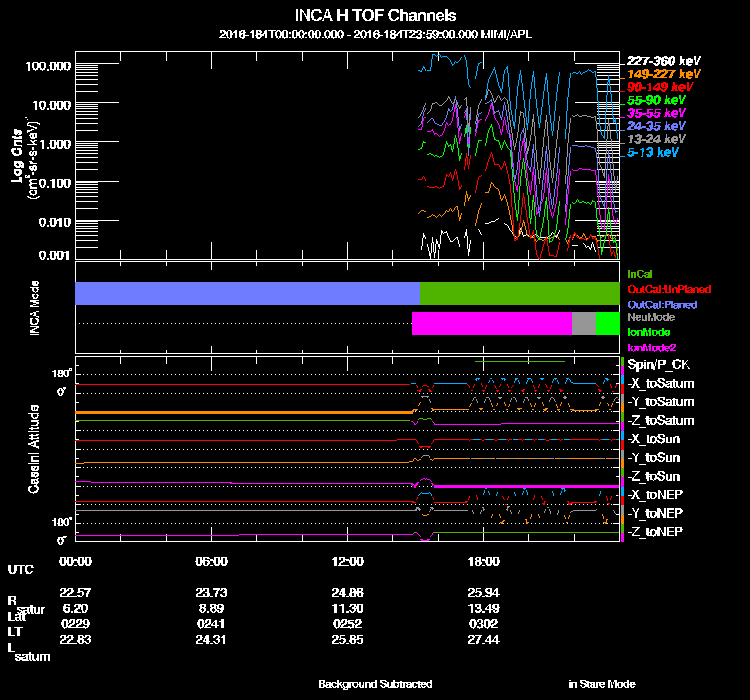Click the 'in Stare Mode' footer note
The width and height of the screenshot is (750, 700).
602,684
